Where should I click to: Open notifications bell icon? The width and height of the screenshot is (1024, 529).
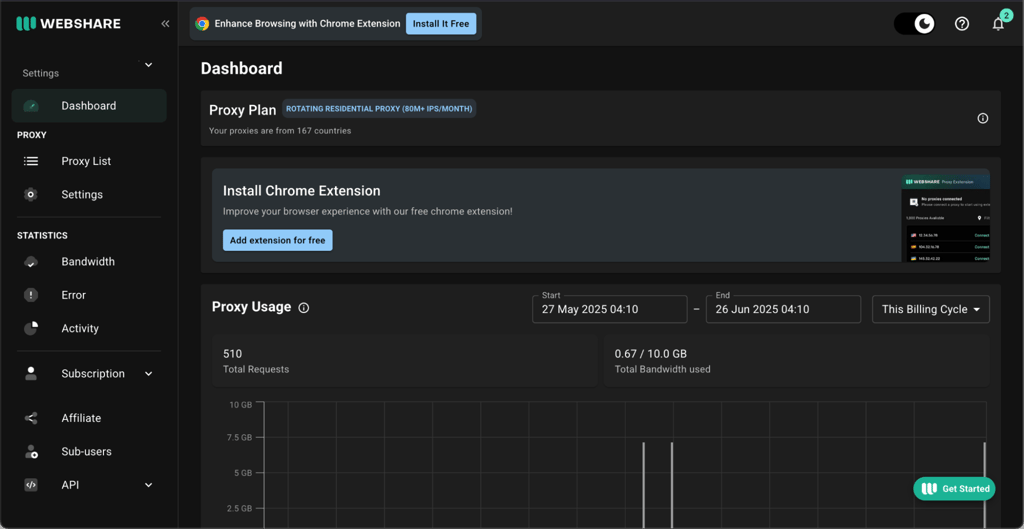click(x=998, y=24)
